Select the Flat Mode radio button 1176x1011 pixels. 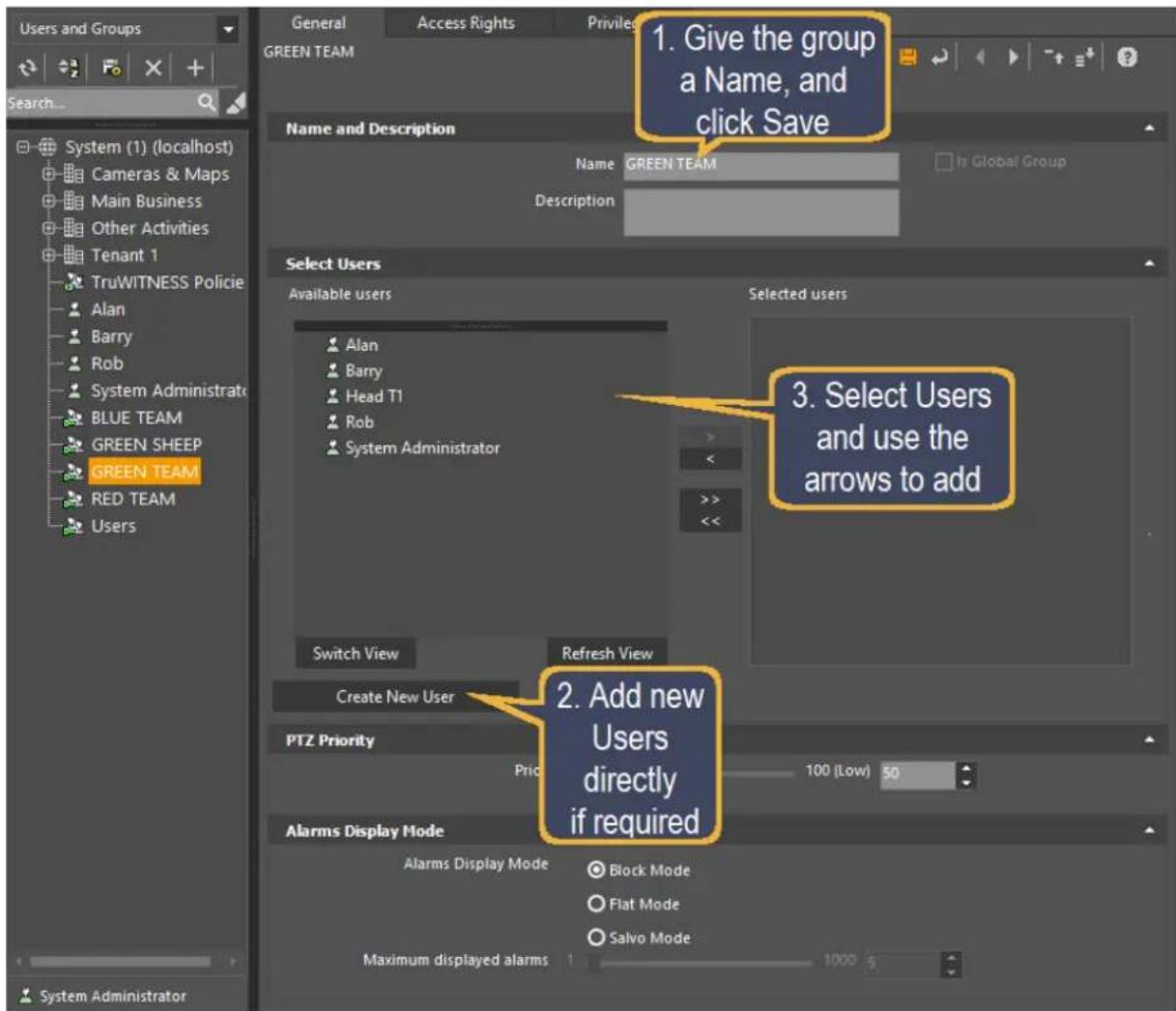[x=596, y=904]
